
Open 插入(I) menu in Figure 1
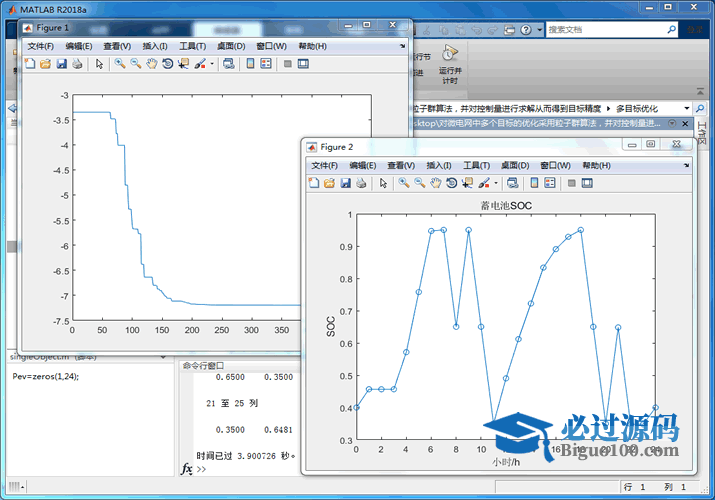coord(155,46)
